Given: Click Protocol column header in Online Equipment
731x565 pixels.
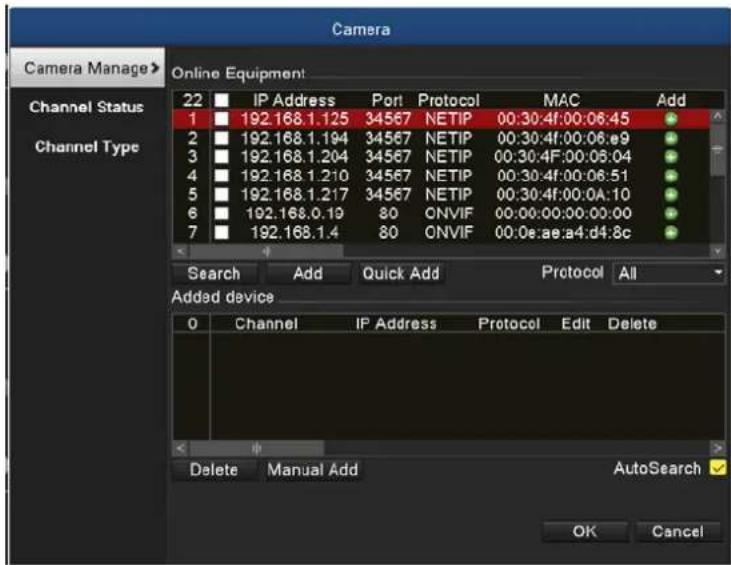Looking at the screenshot, I should (x=448, y=100).
